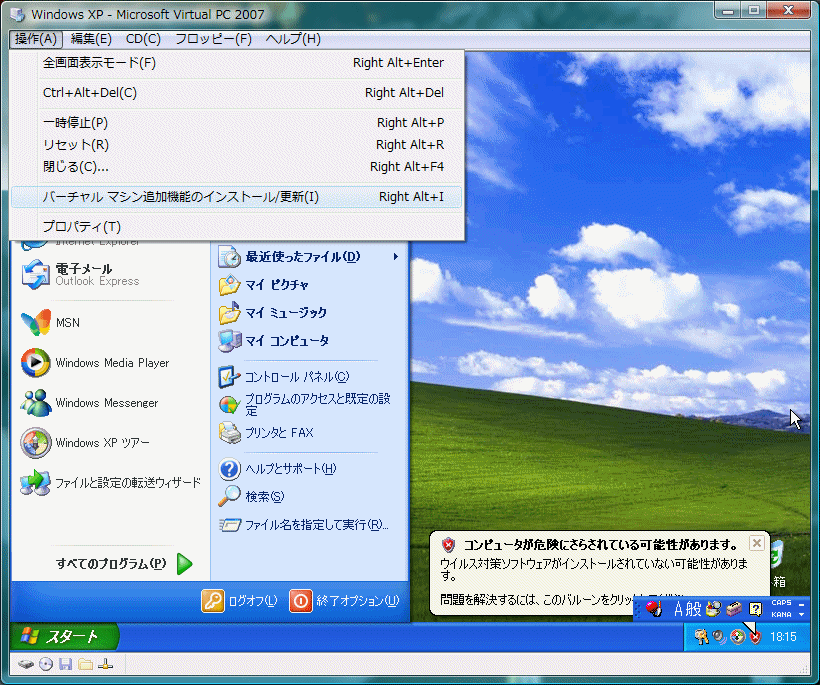Toggle IME input mode 'A' indicator

(x=678, y=609)
